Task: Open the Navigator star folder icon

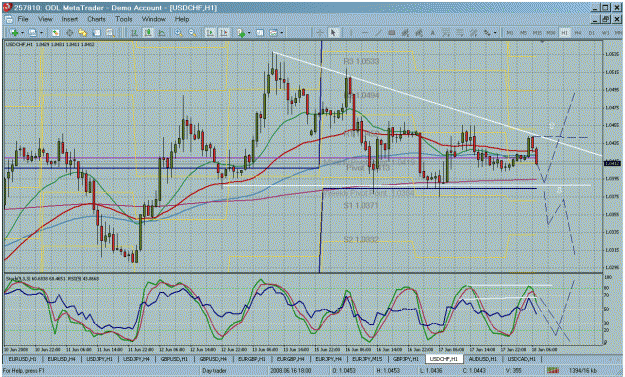Action: [x=83, y=33]
